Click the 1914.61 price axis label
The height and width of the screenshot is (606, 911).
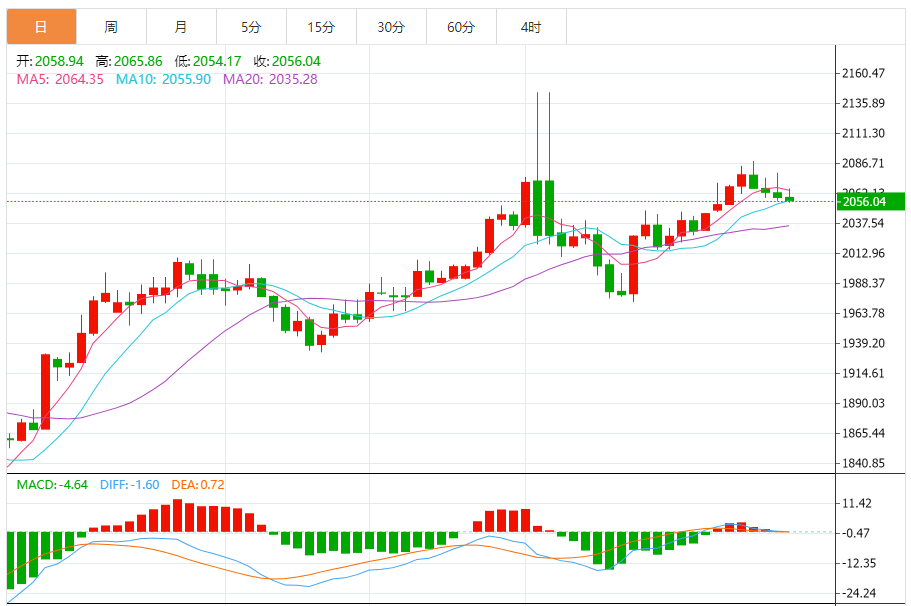click(863, 373)
